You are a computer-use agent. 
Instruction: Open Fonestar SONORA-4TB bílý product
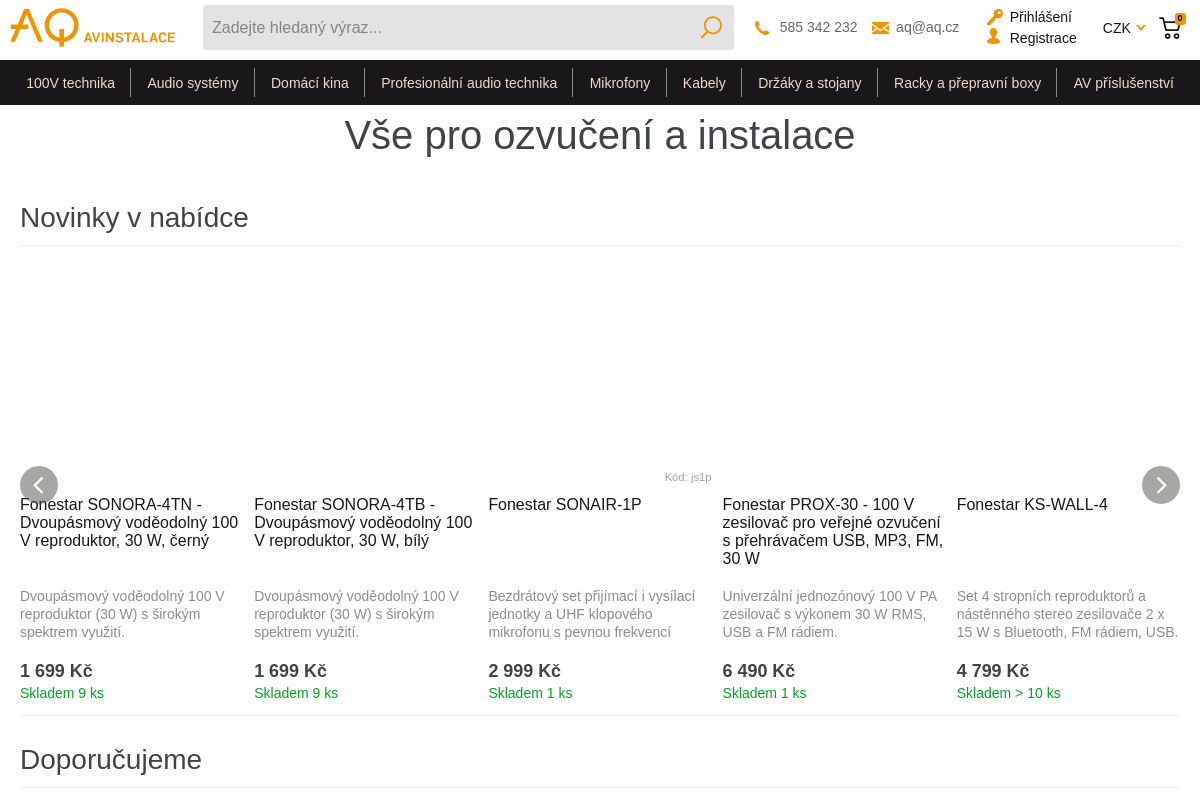tap(363, 523)
